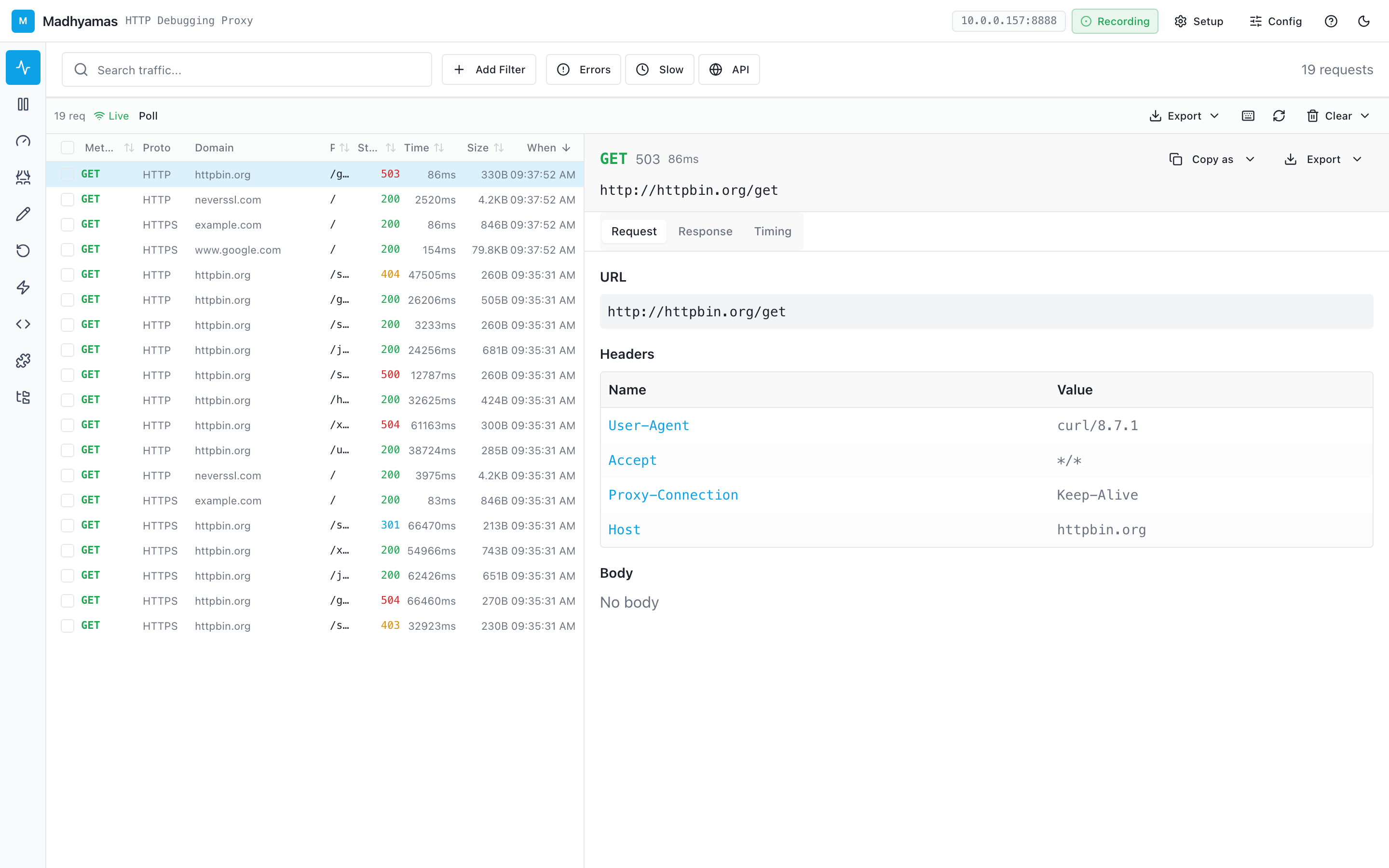Image resolution: width=1389 pixels, height=868 pixels.
Task: Click the Proxy-Connection header name
Action: pos(673,495)
